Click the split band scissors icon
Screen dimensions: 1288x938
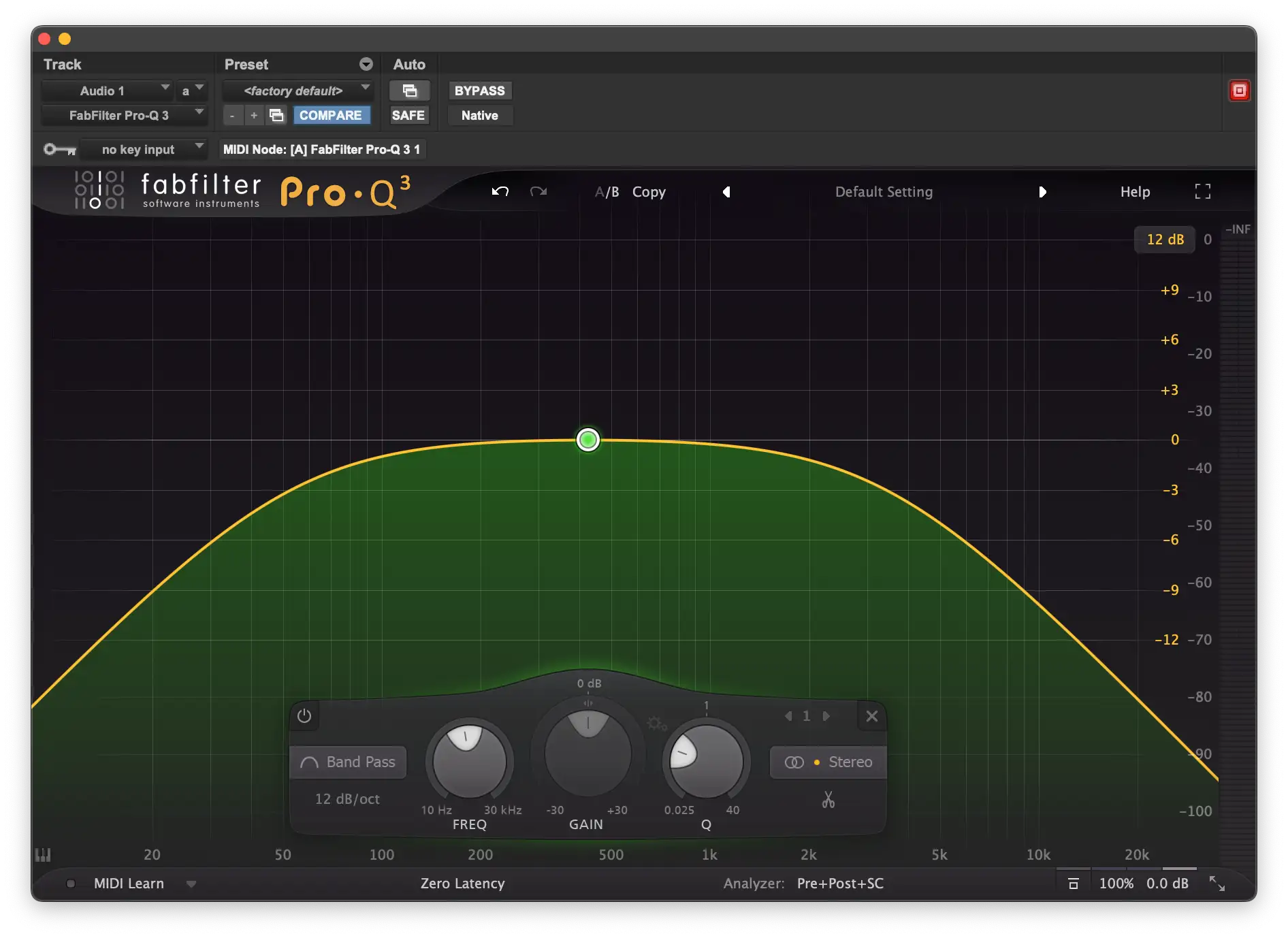click(828, 799)
